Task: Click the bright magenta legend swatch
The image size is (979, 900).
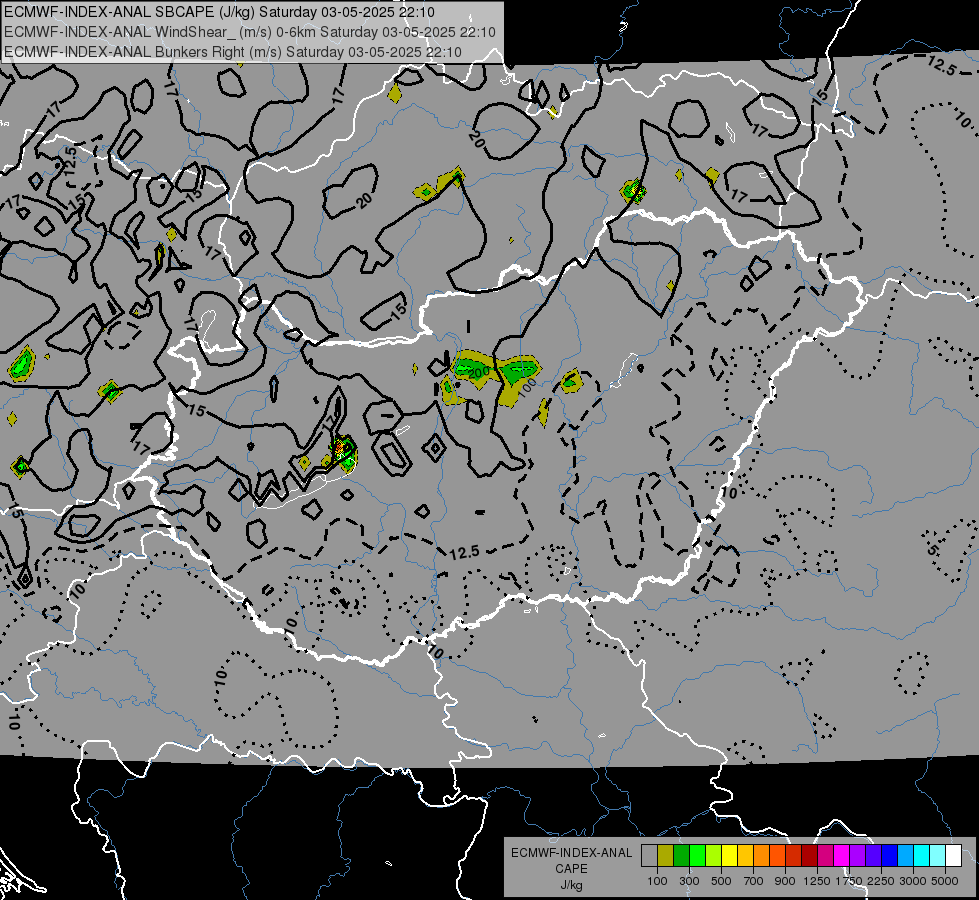Action: pos(842,856)
